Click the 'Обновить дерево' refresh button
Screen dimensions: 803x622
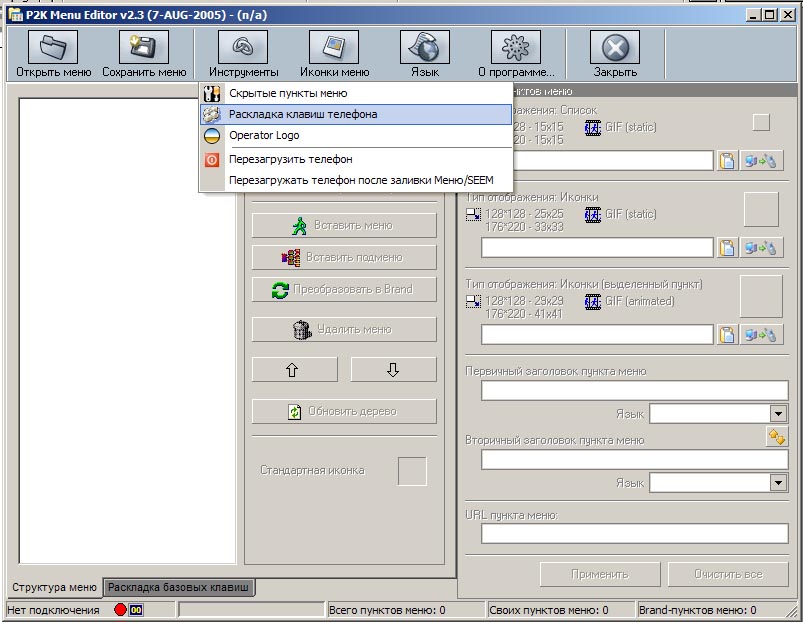344,411
